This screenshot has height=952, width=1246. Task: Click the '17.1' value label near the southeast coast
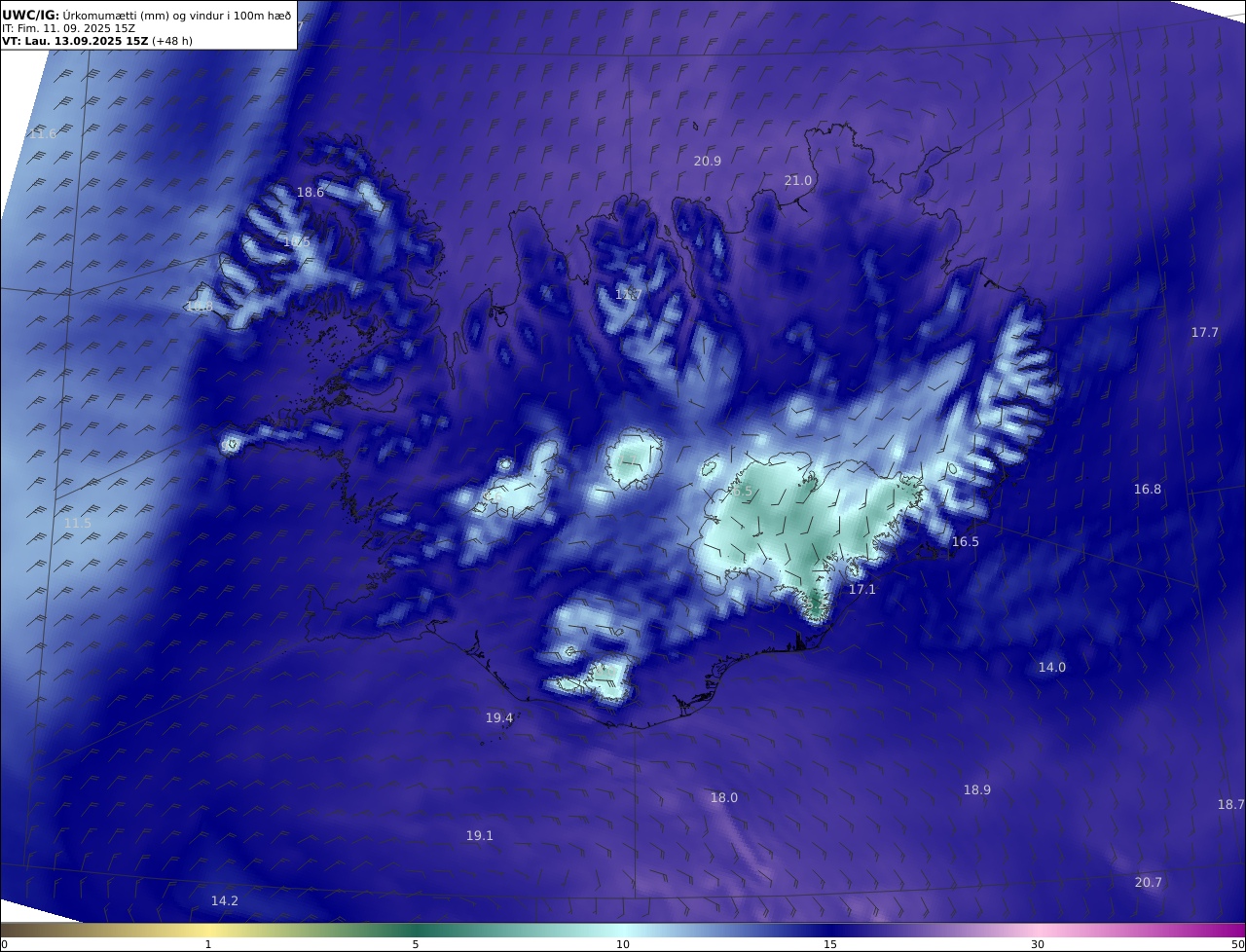tap(862, 590)
